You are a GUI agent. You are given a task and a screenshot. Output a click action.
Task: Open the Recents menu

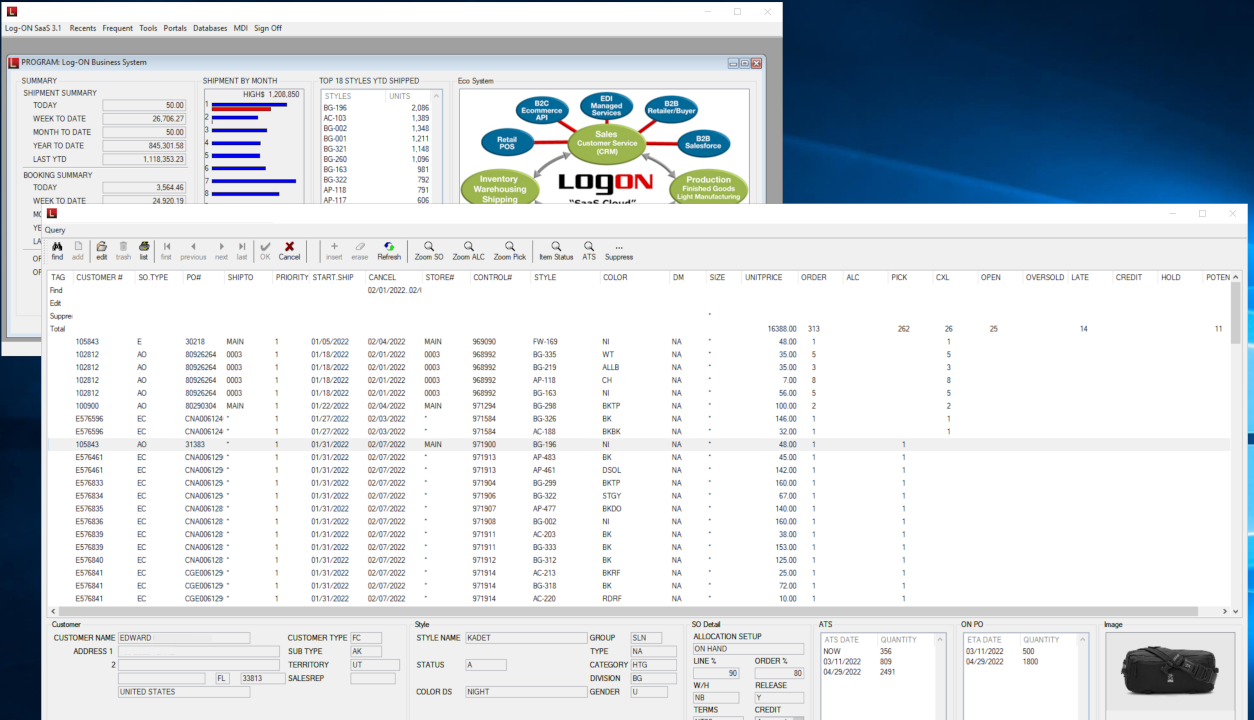[x=83, y=28]
